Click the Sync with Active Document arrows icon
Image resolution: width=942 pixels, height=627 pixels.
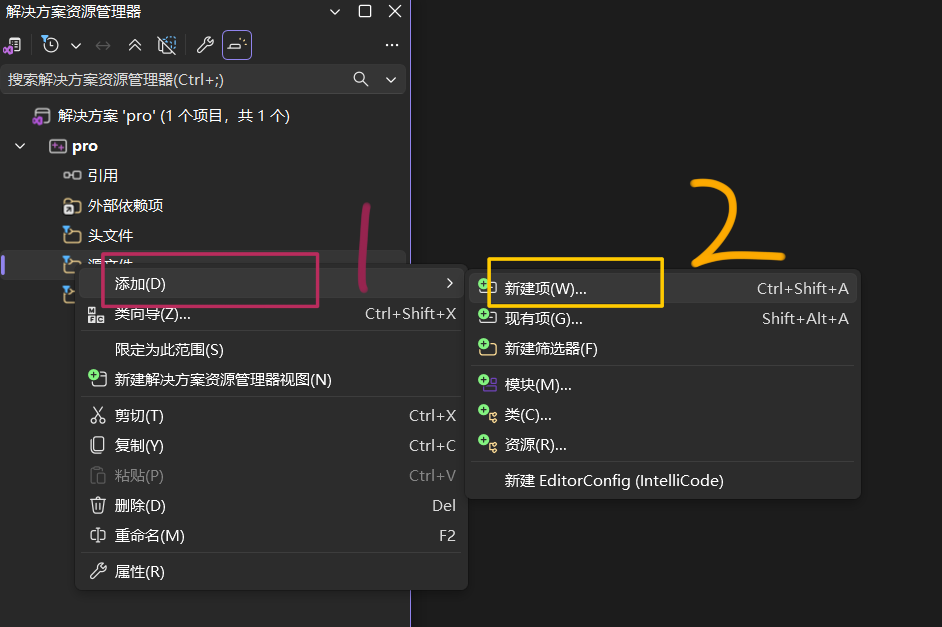(x=103, y=46)
